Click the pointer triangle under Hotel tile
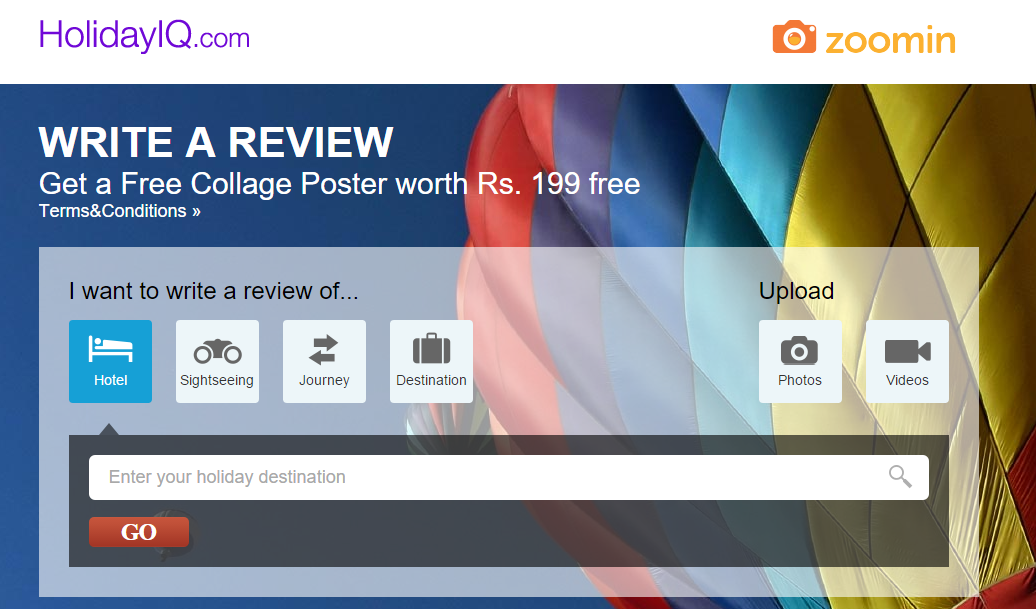The width and height of the screenshot is (1036, 609). (109, 429)
